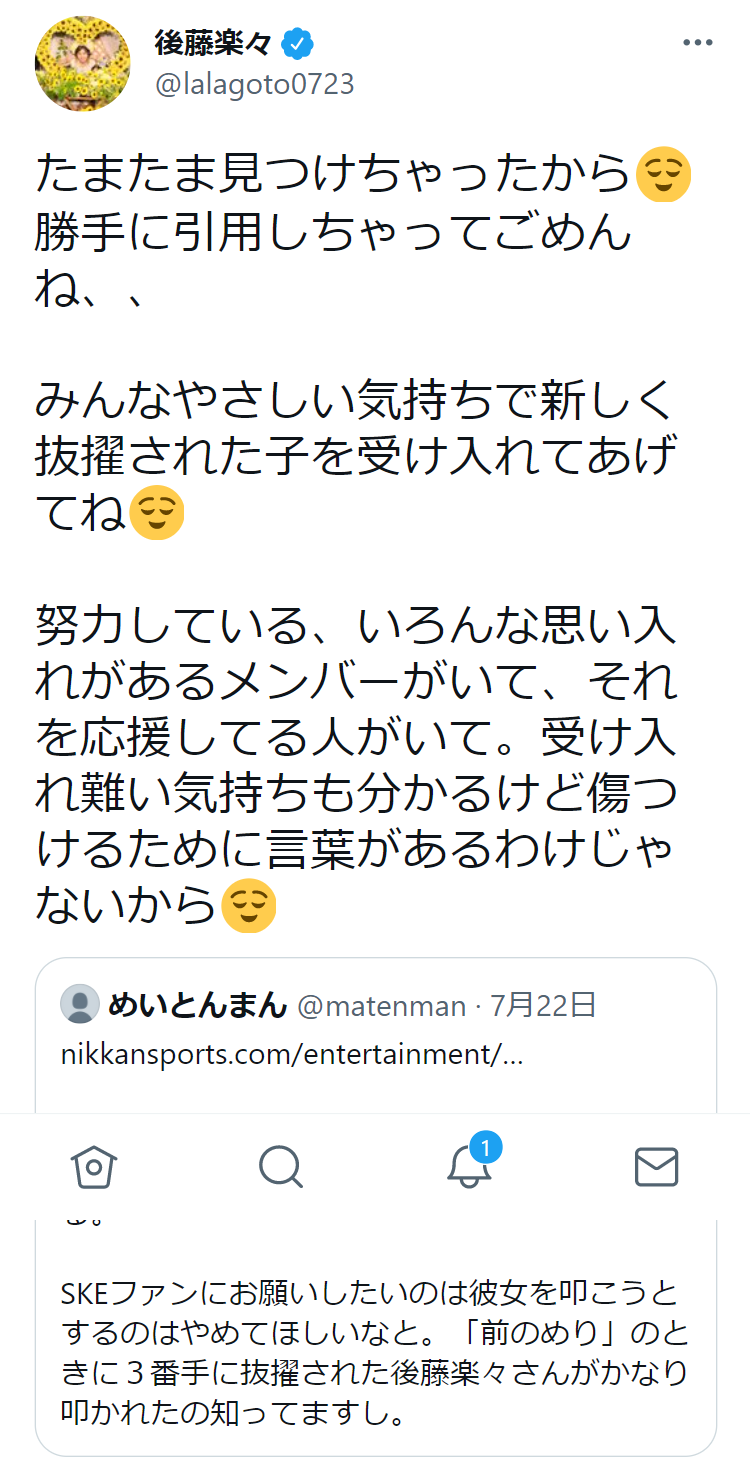Select quoted author name めいとんまん

tap(197, 1005)
